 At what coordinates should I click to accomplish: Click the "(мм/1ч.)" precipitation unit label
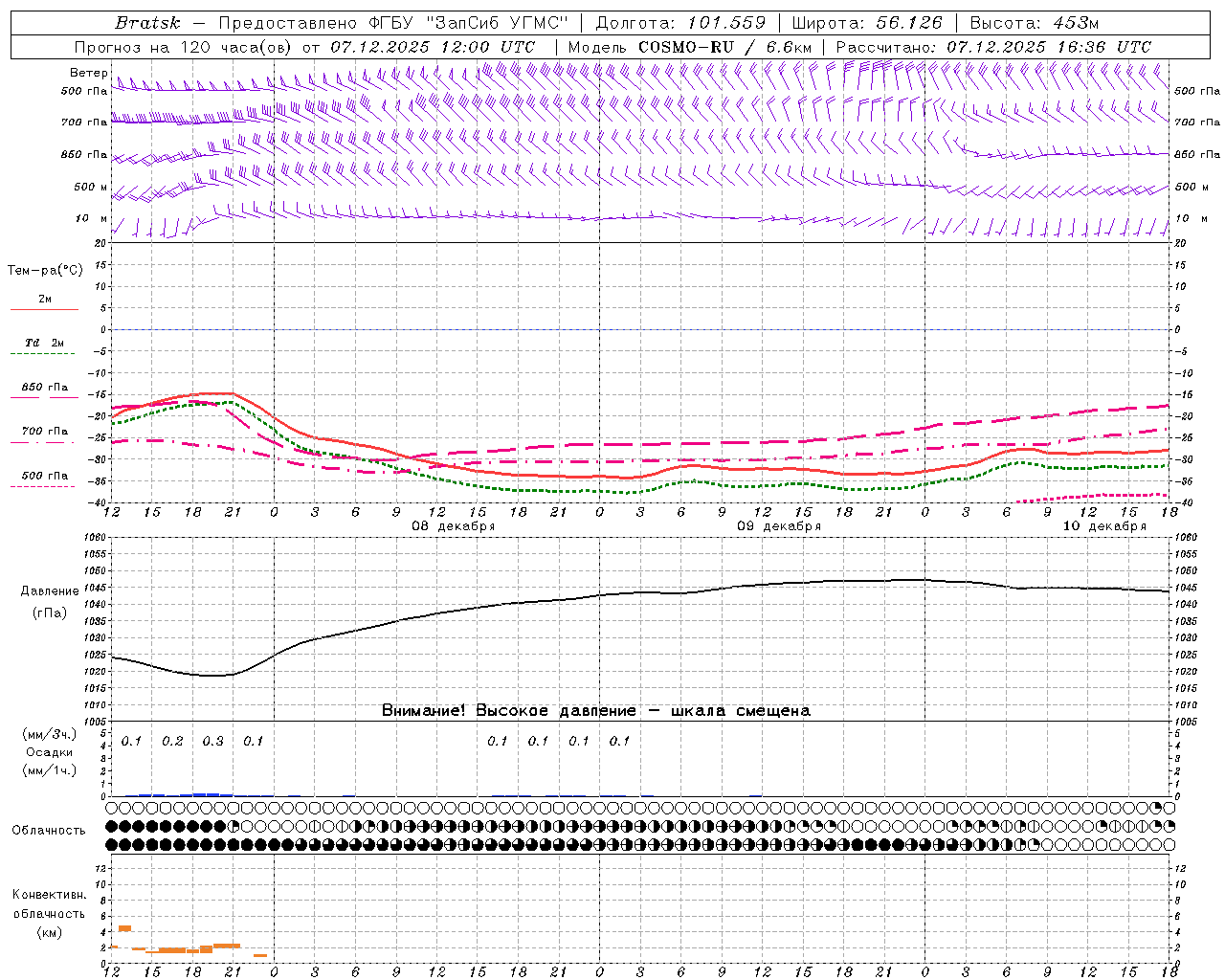click(x=50, y=770)
